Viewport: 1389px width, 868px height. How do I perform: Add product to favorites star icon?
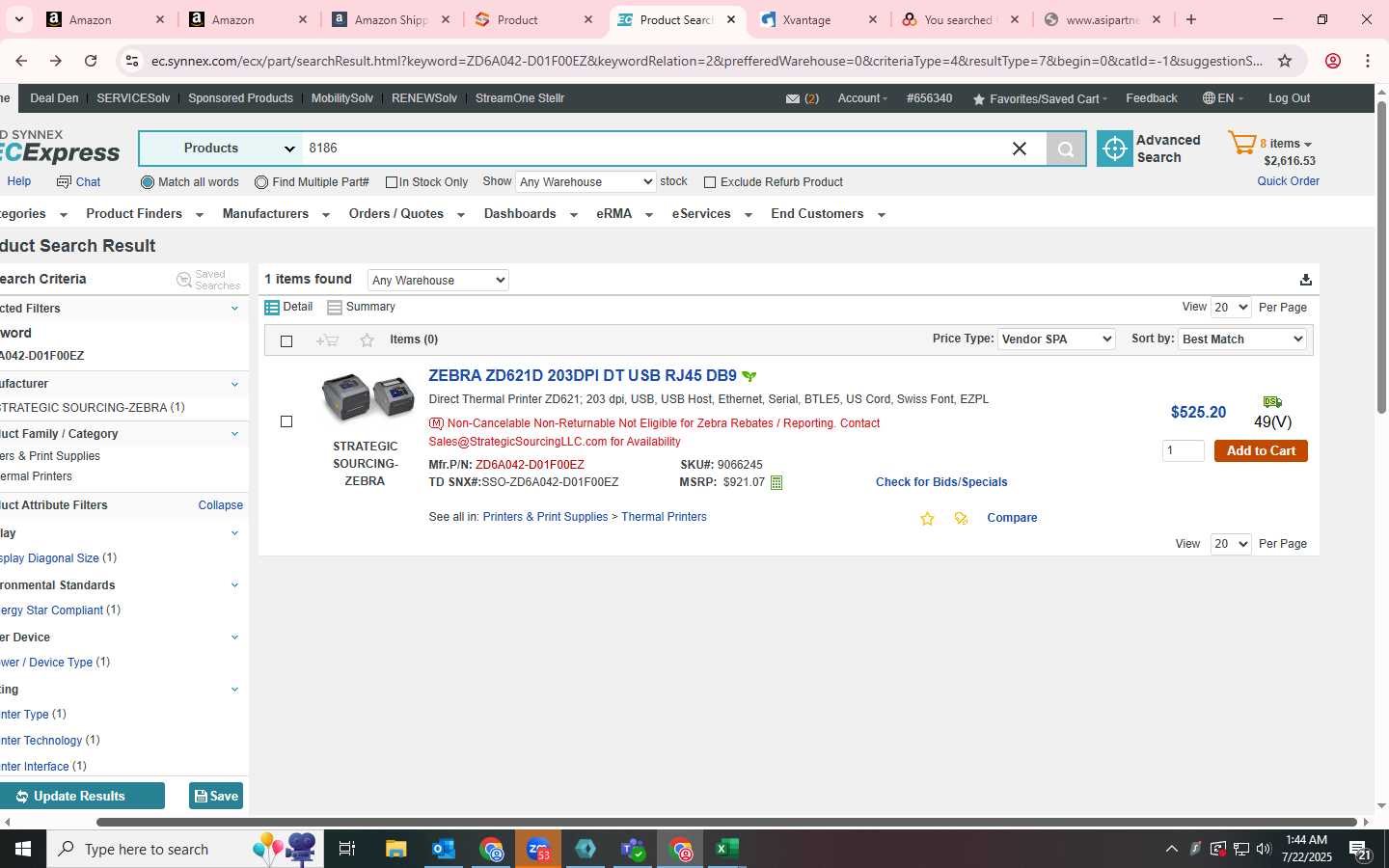point(927,519)
